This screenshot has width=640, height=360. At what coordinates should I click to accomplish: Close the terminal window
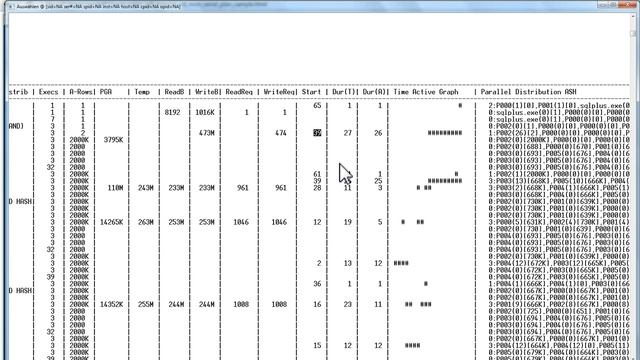(x=627, y=4)
